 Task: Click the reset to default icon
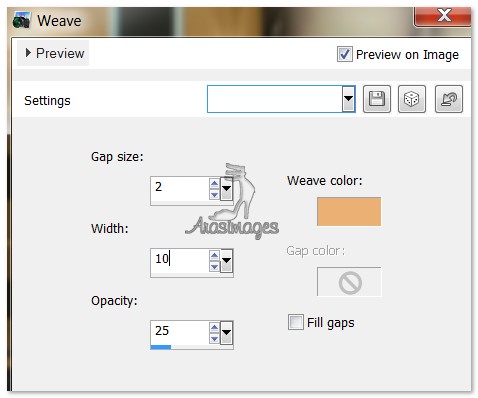449,99
